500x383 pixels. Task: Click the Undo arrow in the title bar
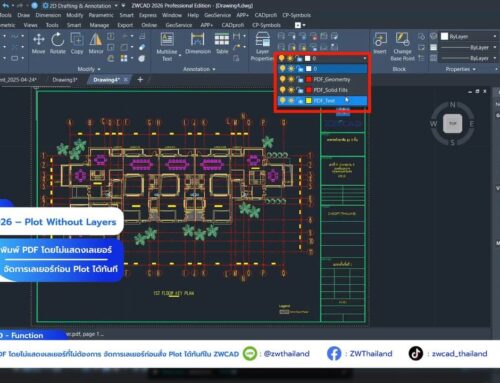click(6, 6)
